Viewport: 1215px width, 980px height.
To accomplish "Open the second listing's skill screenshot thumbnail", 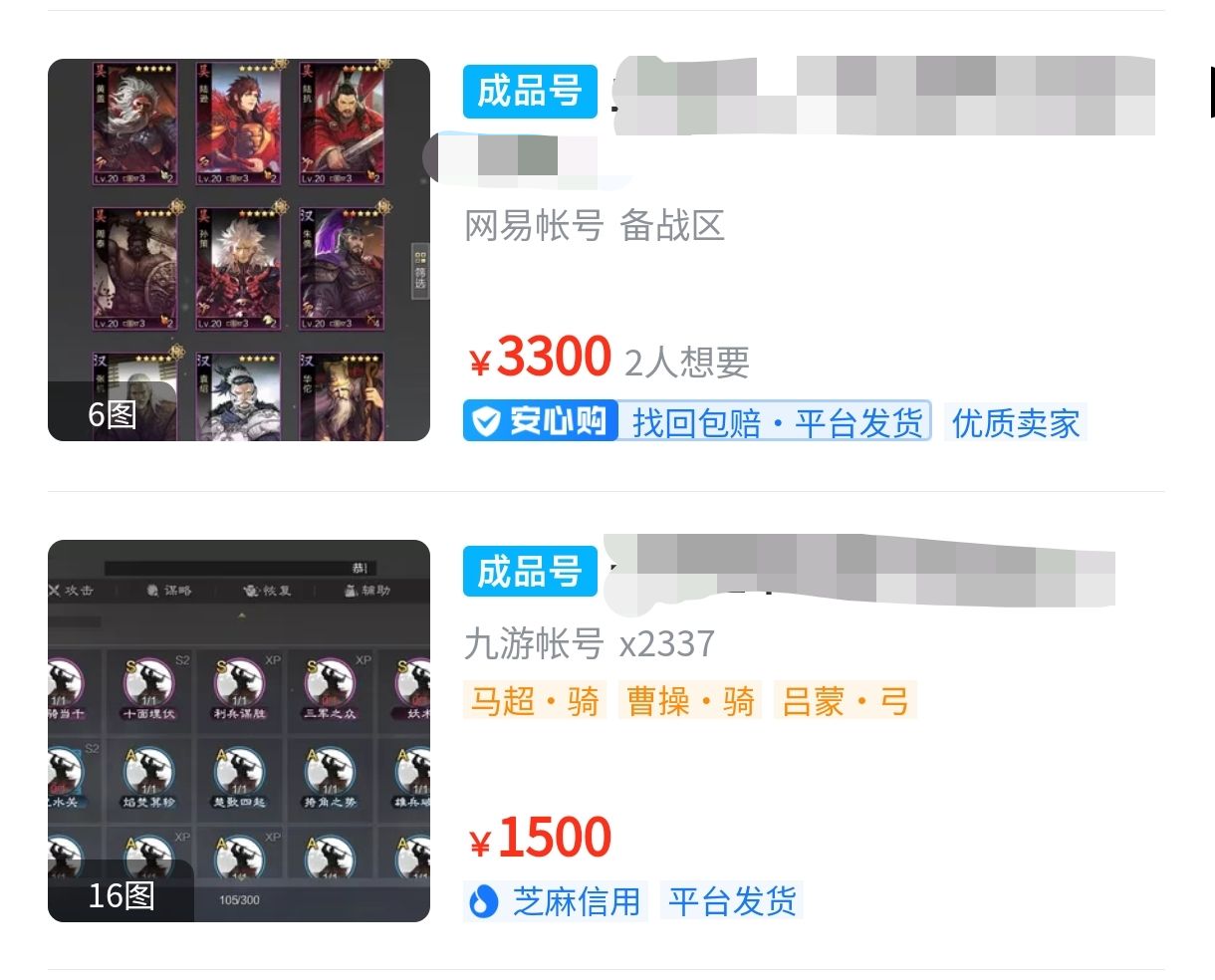I will (239, 731).
